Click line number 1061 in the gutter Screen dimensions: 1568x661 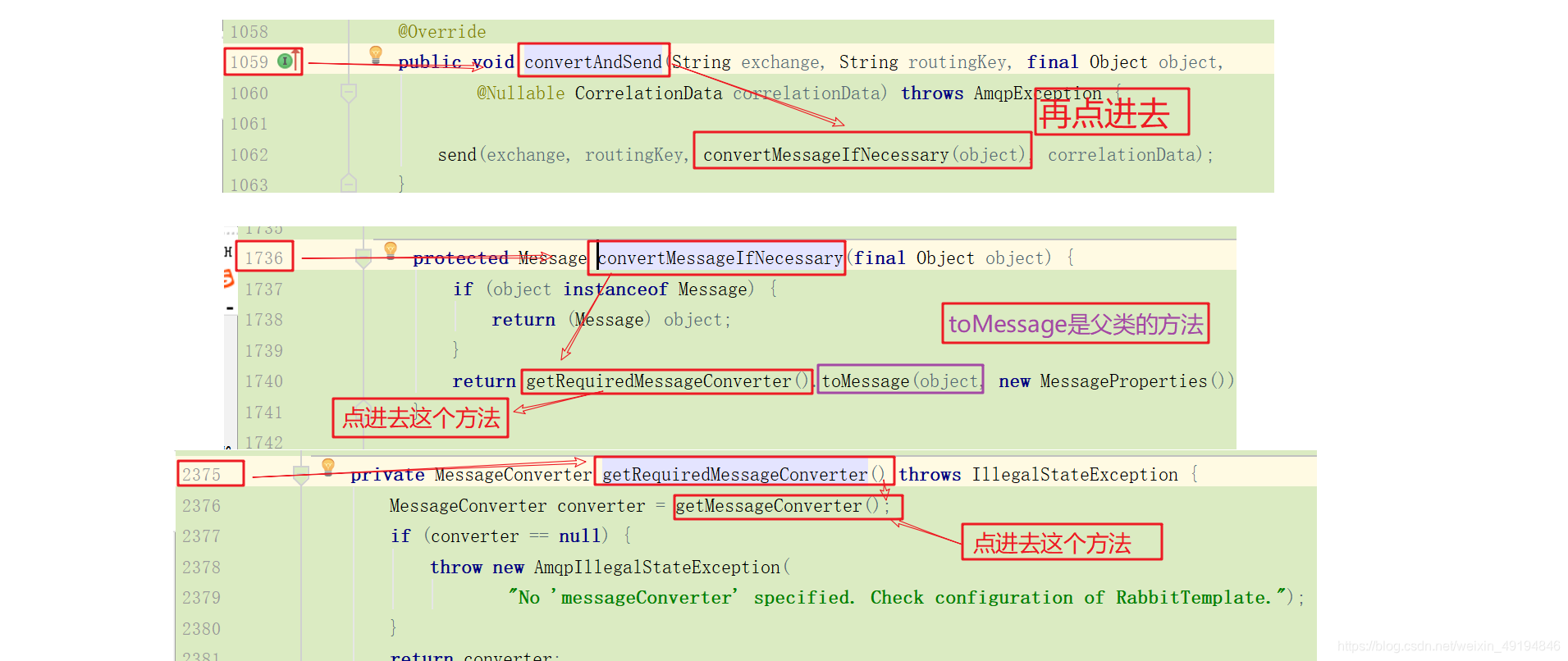point(249,124)
